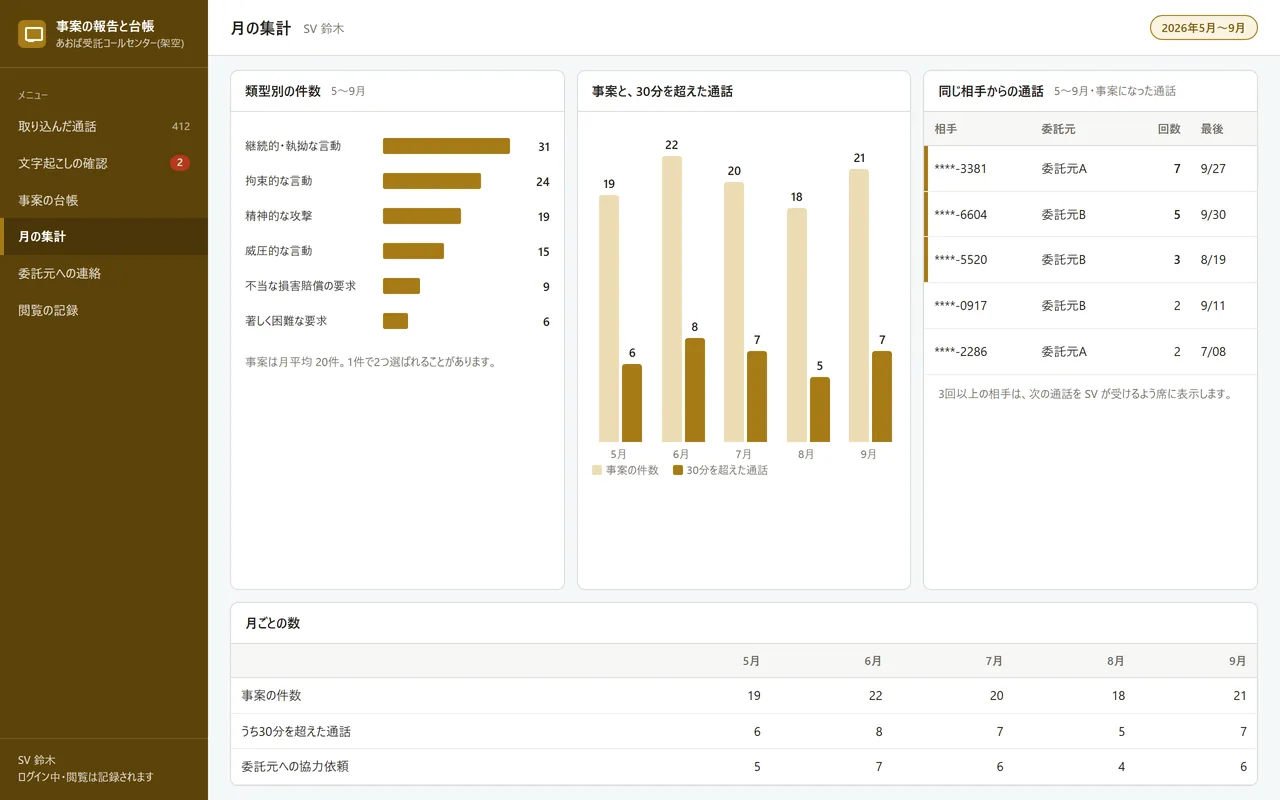The height and width of the screenshot is (800, 1280).
Task: Select the ****-6604 caller row
Action: point(1090,215)
